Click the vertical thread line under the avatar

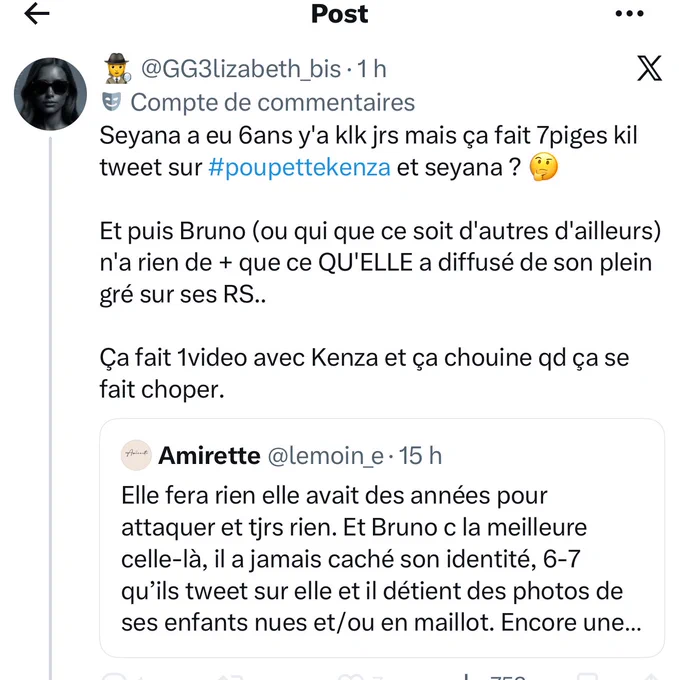point(50,408)
